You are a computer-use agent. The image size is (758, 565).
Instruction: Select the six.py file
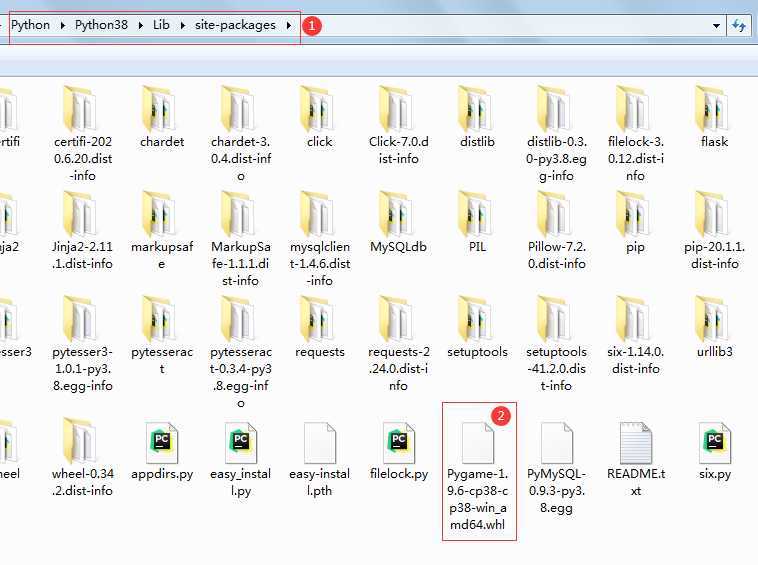714,451
